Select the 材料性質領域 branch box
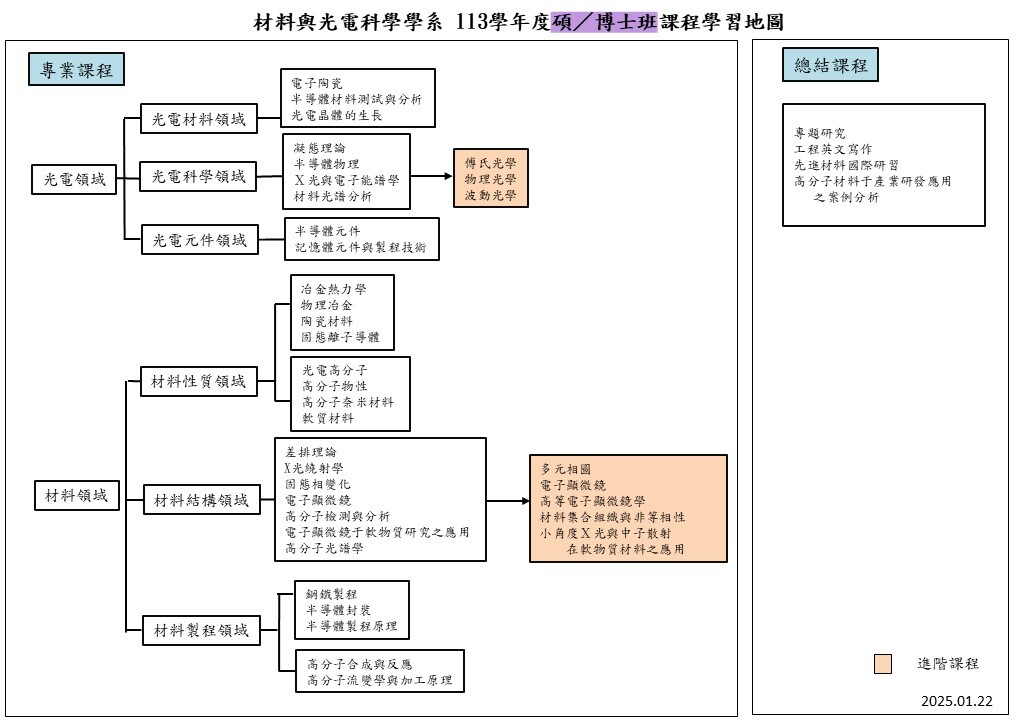This screenshot has height=720, width=1021. [x=198, y=381]
